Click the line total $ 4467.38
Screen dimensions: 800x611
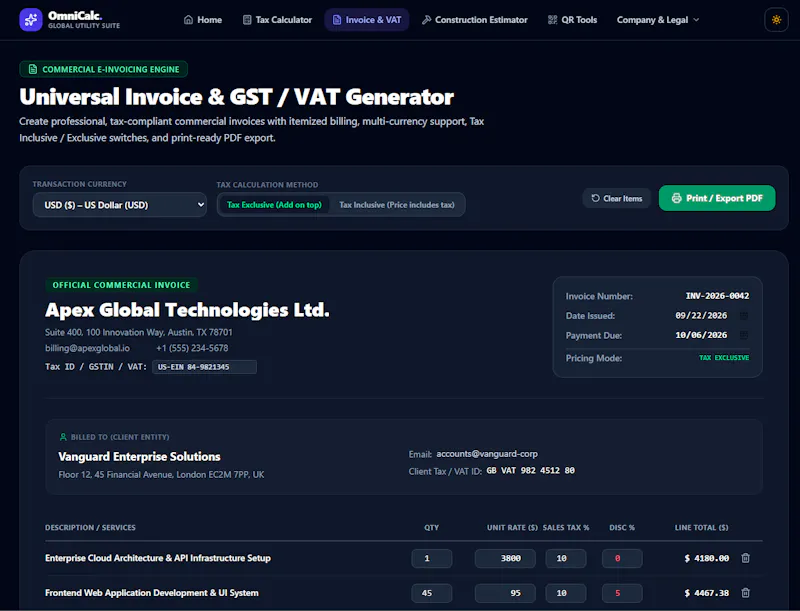[706, 593]
